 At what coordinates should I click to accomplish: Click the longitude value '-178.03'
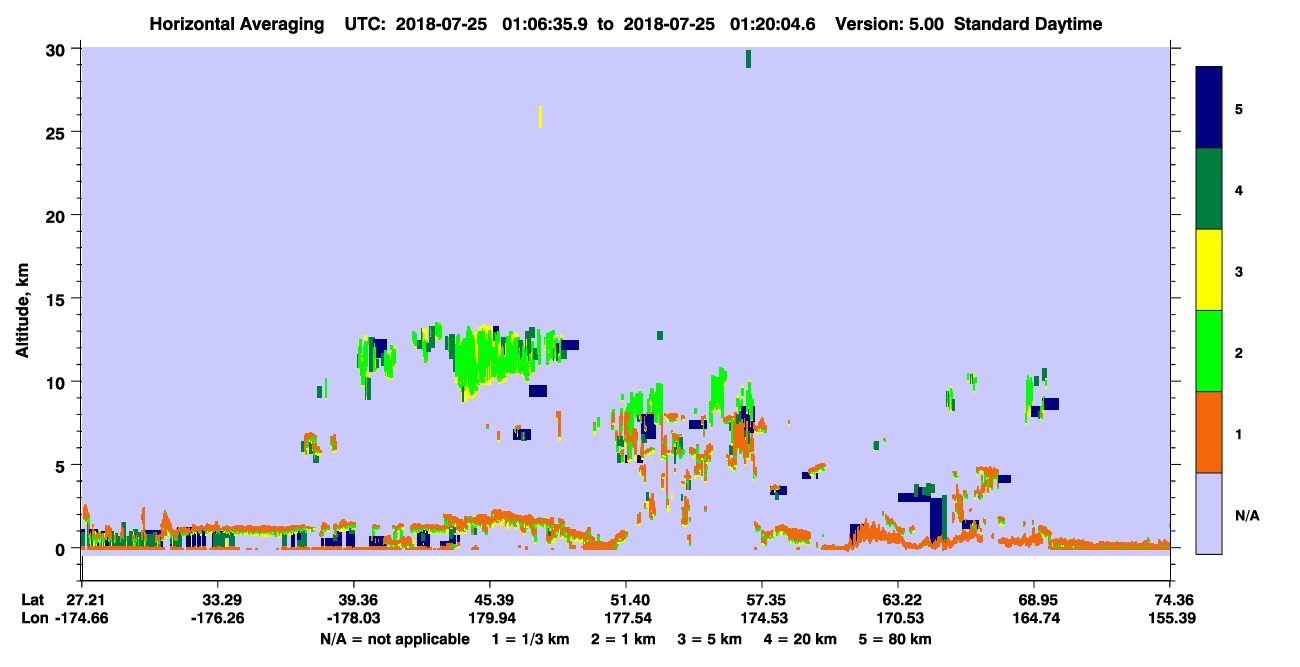(x=353, y=618)
